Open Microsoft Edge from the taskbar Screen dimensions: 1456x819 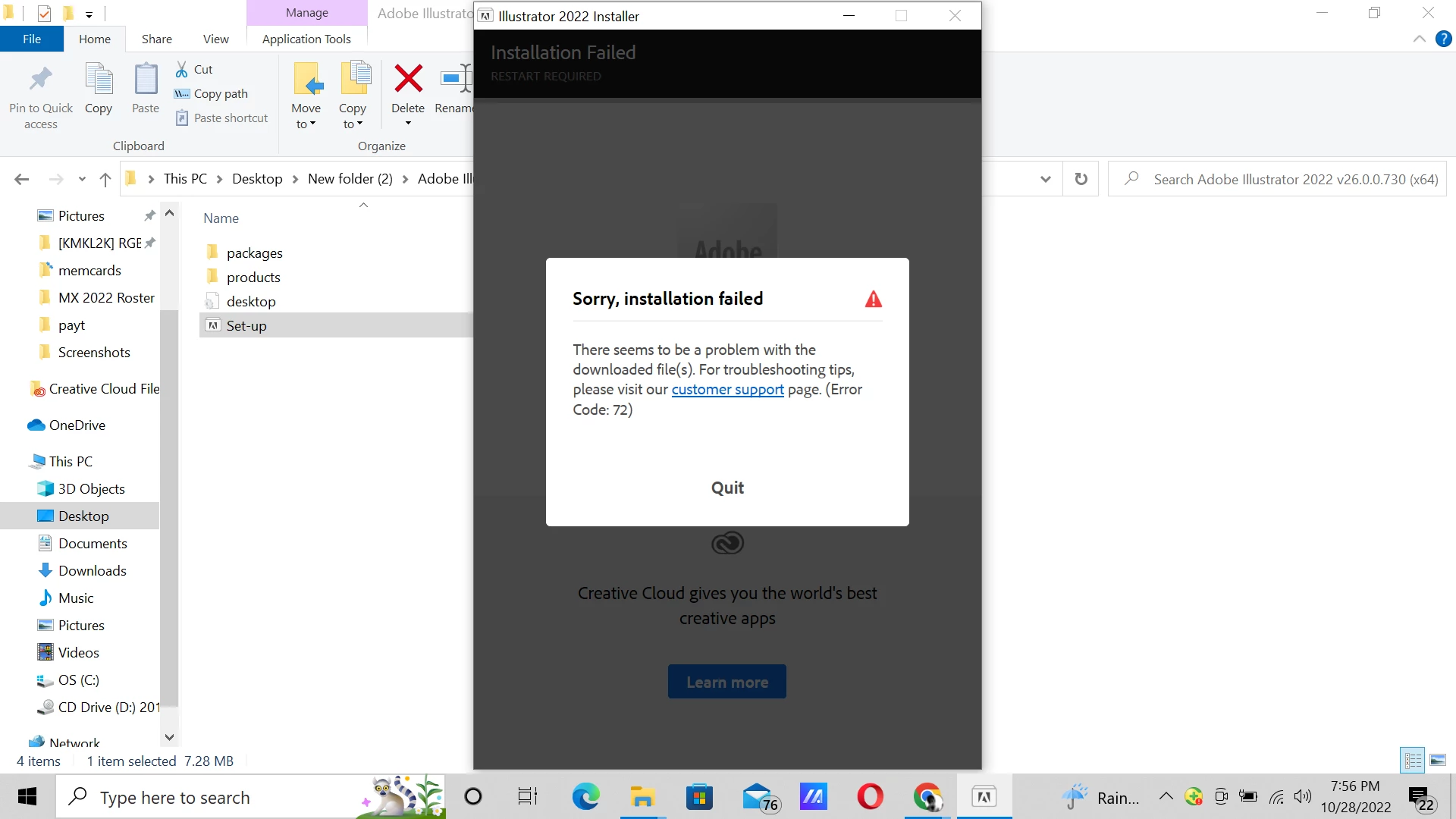tap(585, 797)
